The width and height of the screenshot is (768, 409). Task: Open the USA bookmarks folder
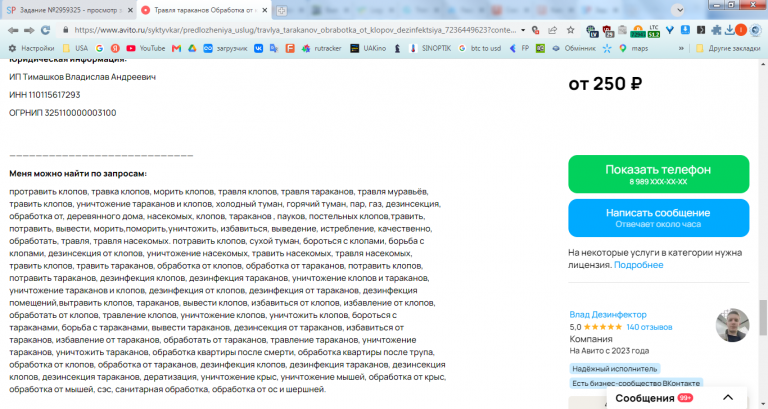[x=75, y=48]
